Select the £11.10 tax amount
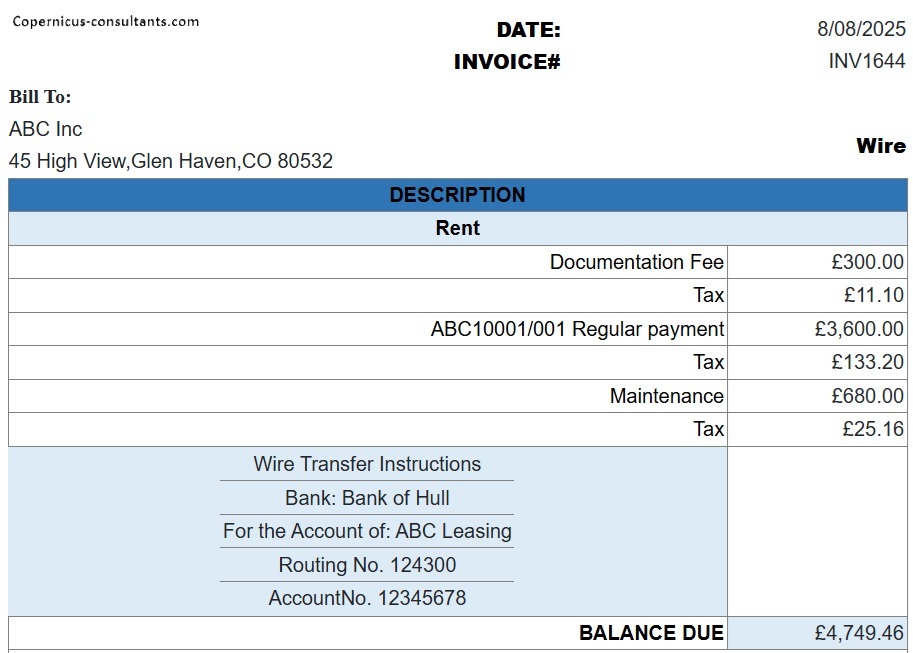 (873, 295)
